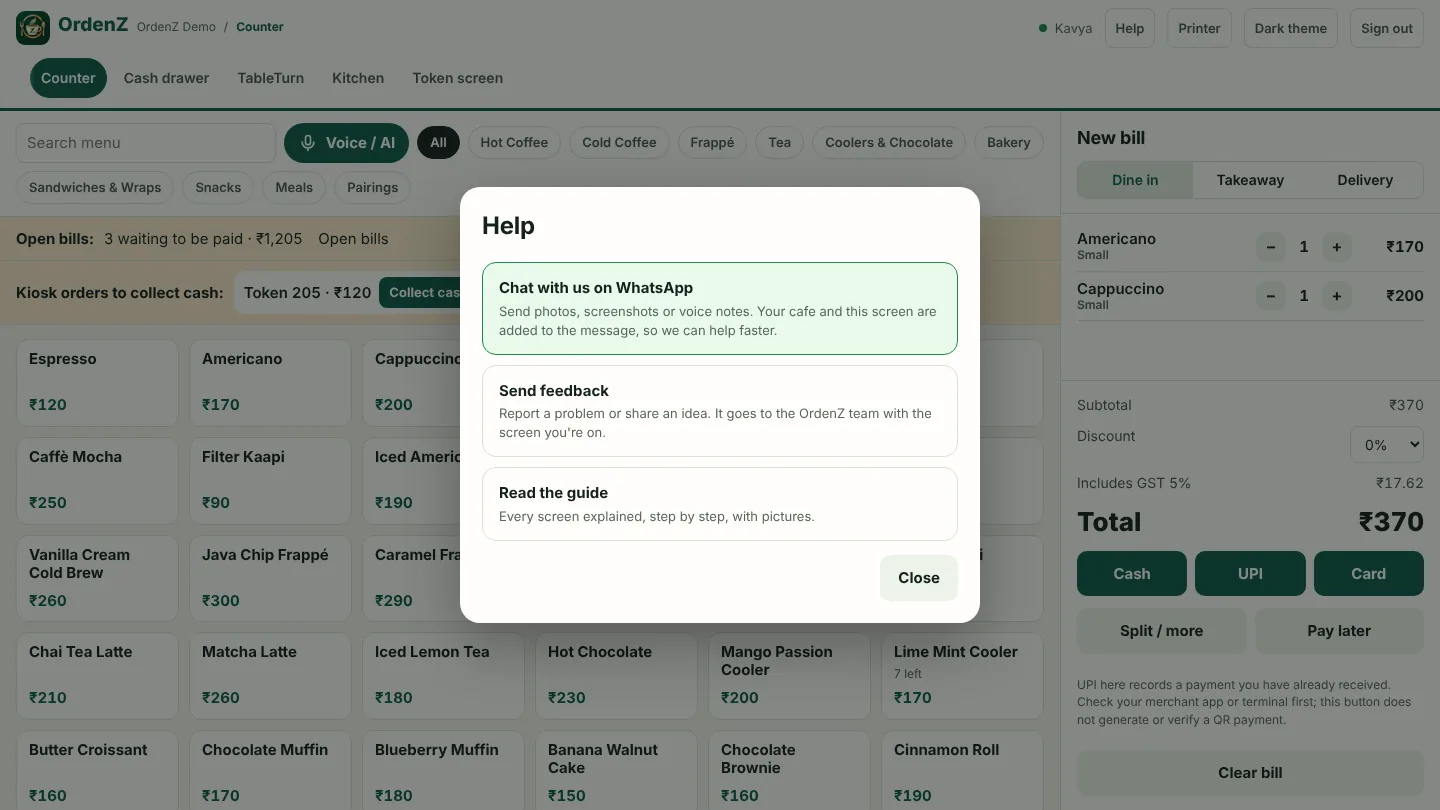Screen dimensions: 1440x810
Task: Open the Discount percentage dropdown
Action: [1386, 445]
